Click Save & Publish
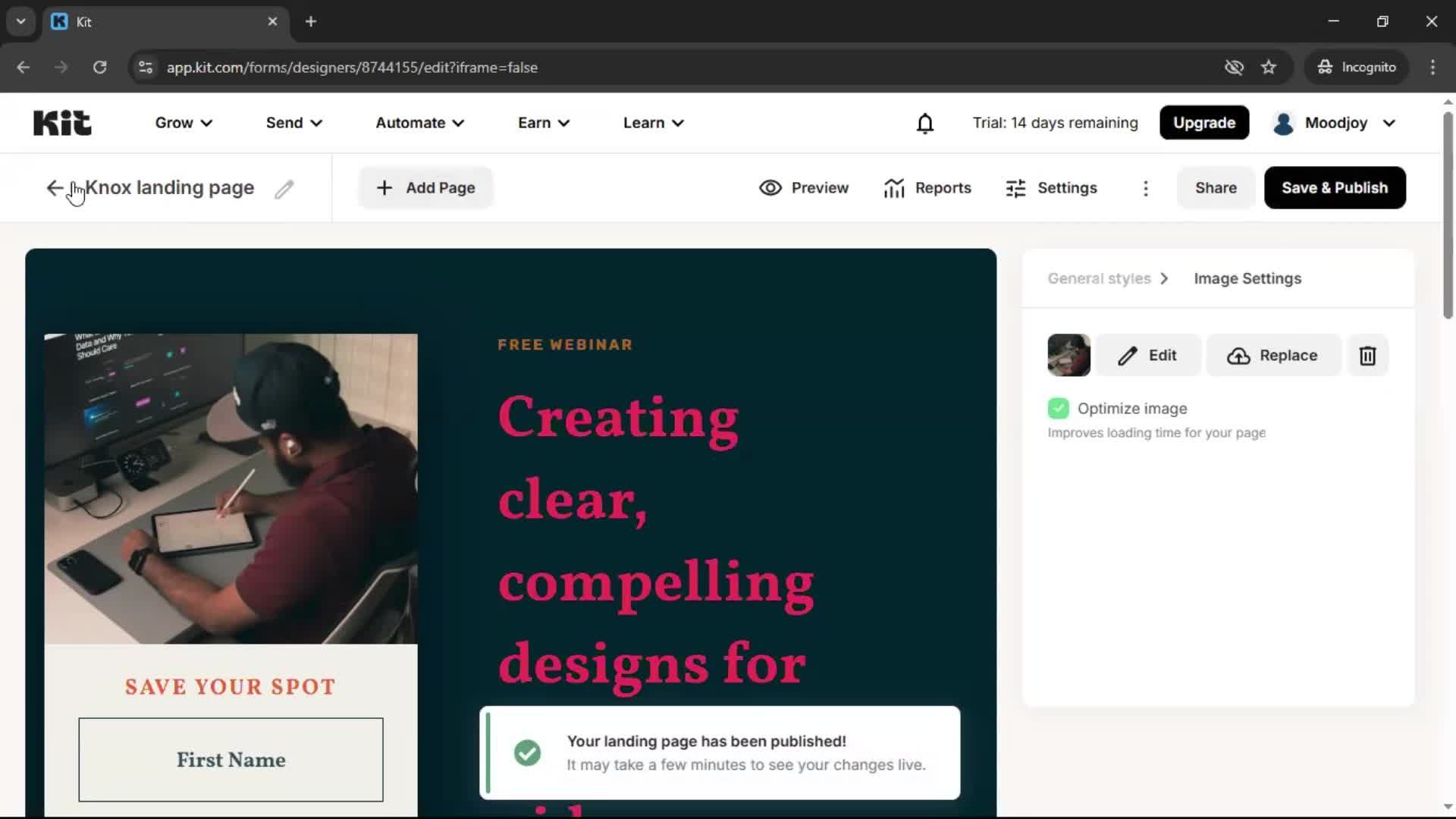 [x=1334, y=187]
